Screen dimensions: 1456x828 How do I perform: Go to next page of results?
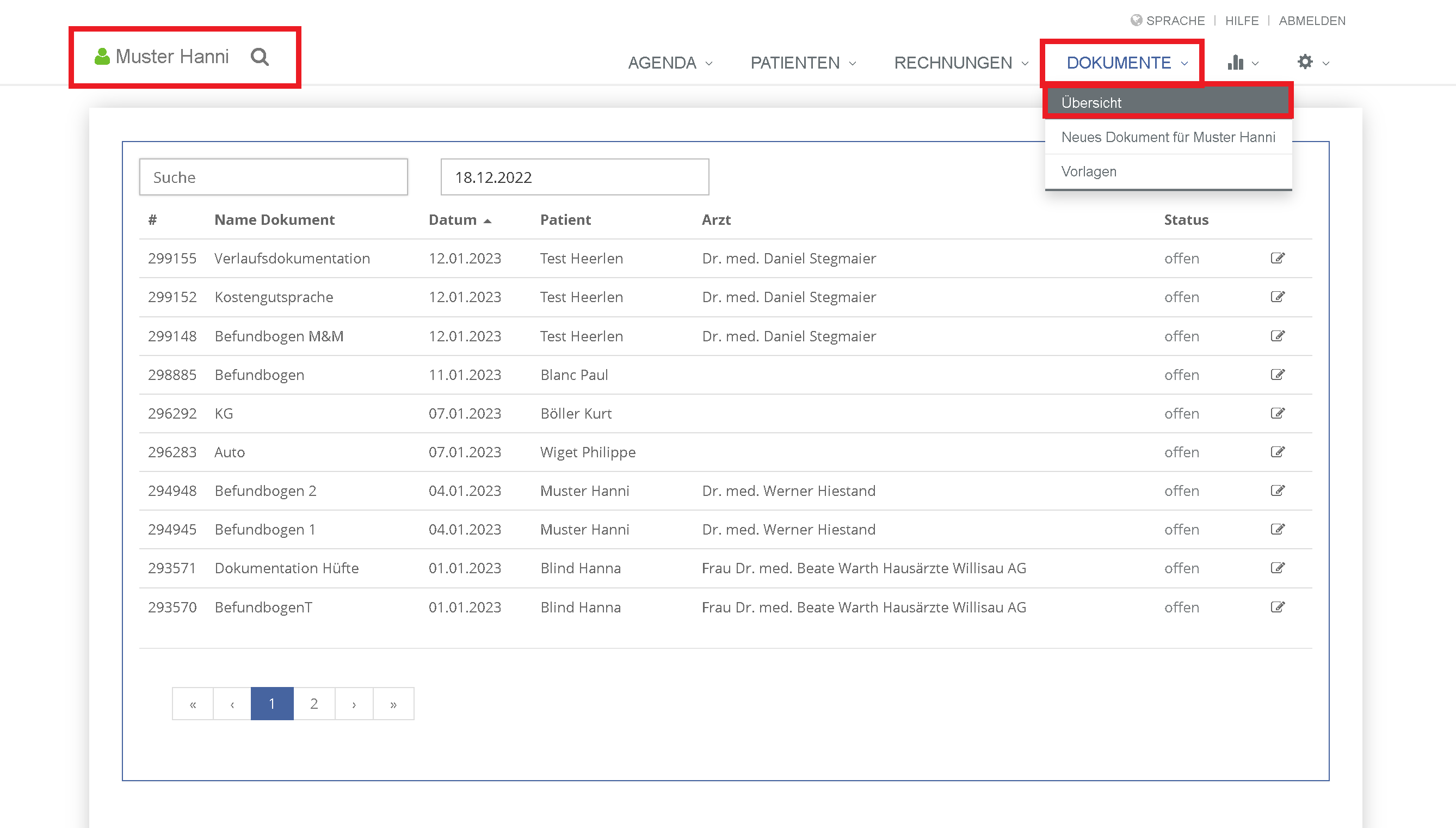point(354,704)
